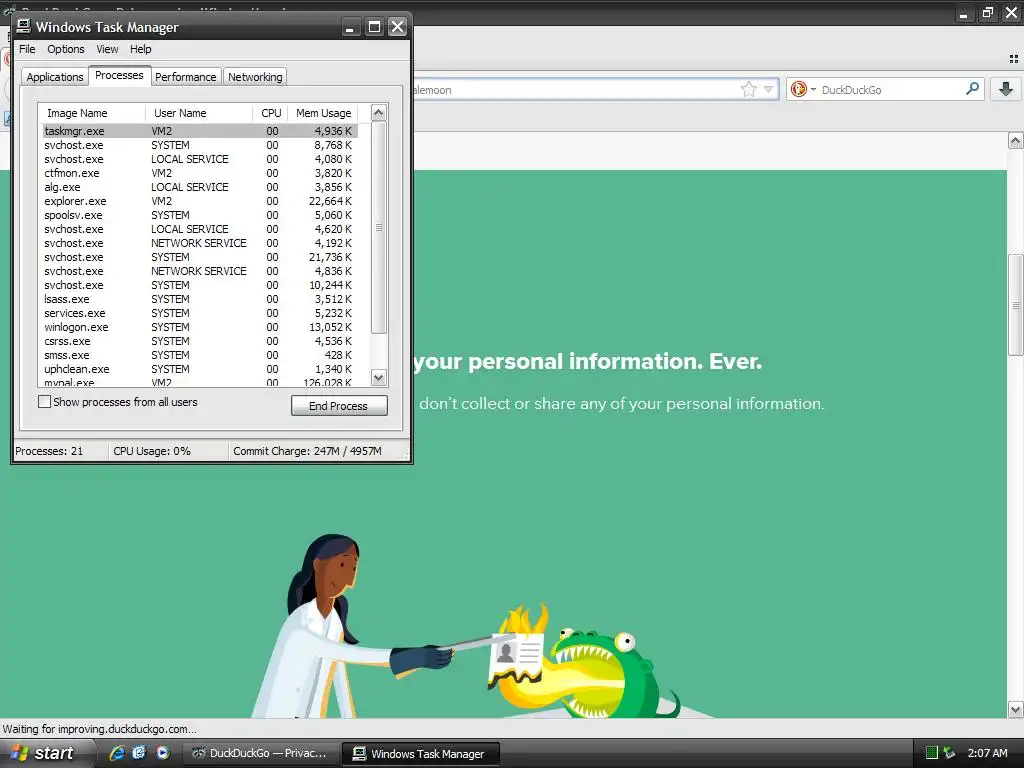
Task: Click the network tray icon
Action: pyautogui.click(x=949, y=753)
